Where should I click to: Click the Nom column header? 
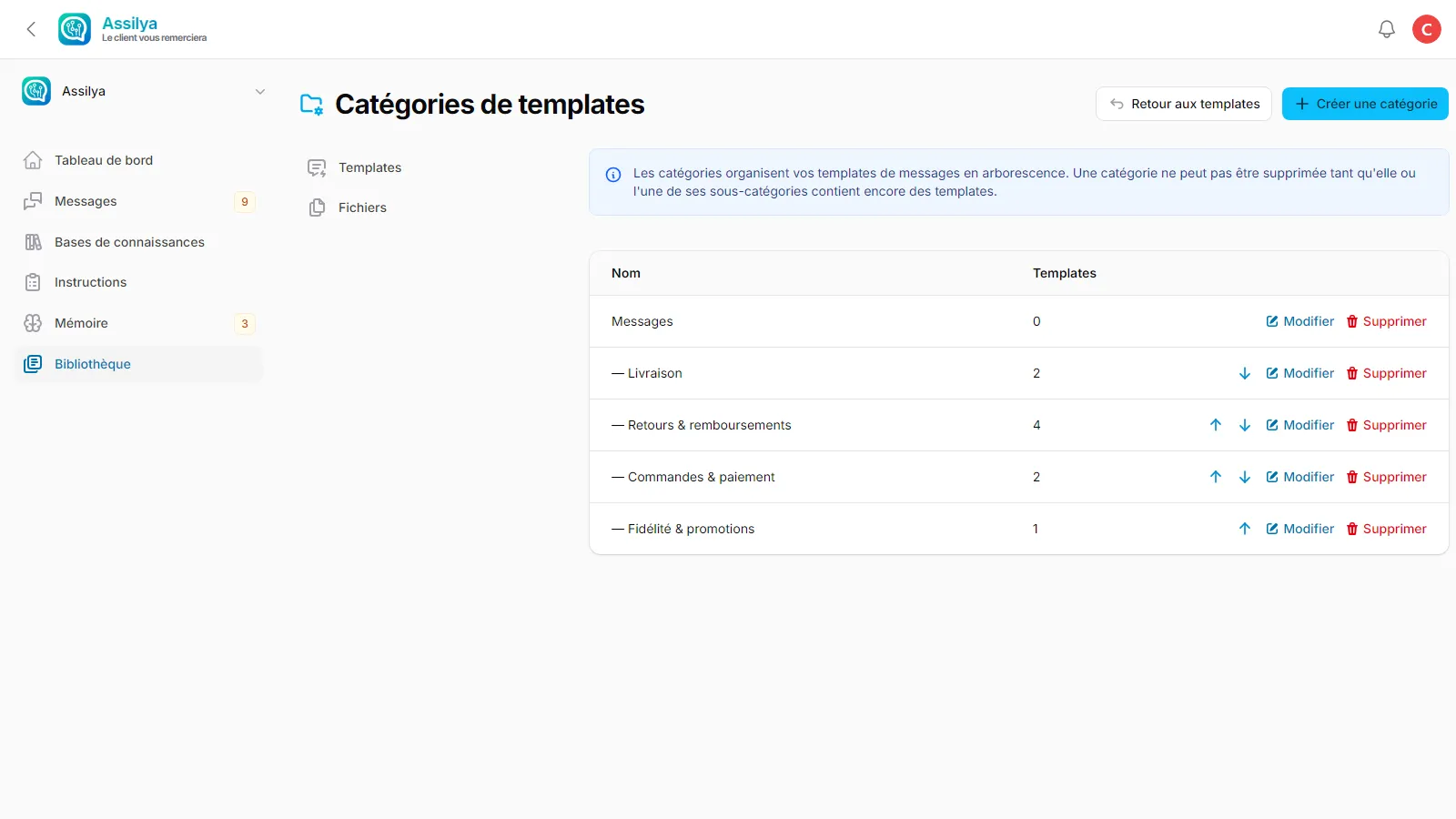pyautogui.click(x=626, y=273)
